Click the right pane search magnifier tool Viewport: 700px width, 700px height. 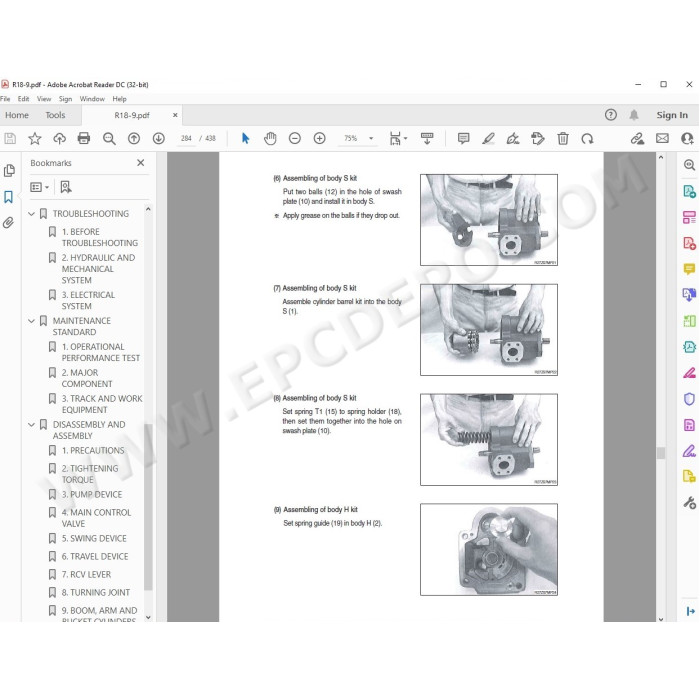click(689, 165)
